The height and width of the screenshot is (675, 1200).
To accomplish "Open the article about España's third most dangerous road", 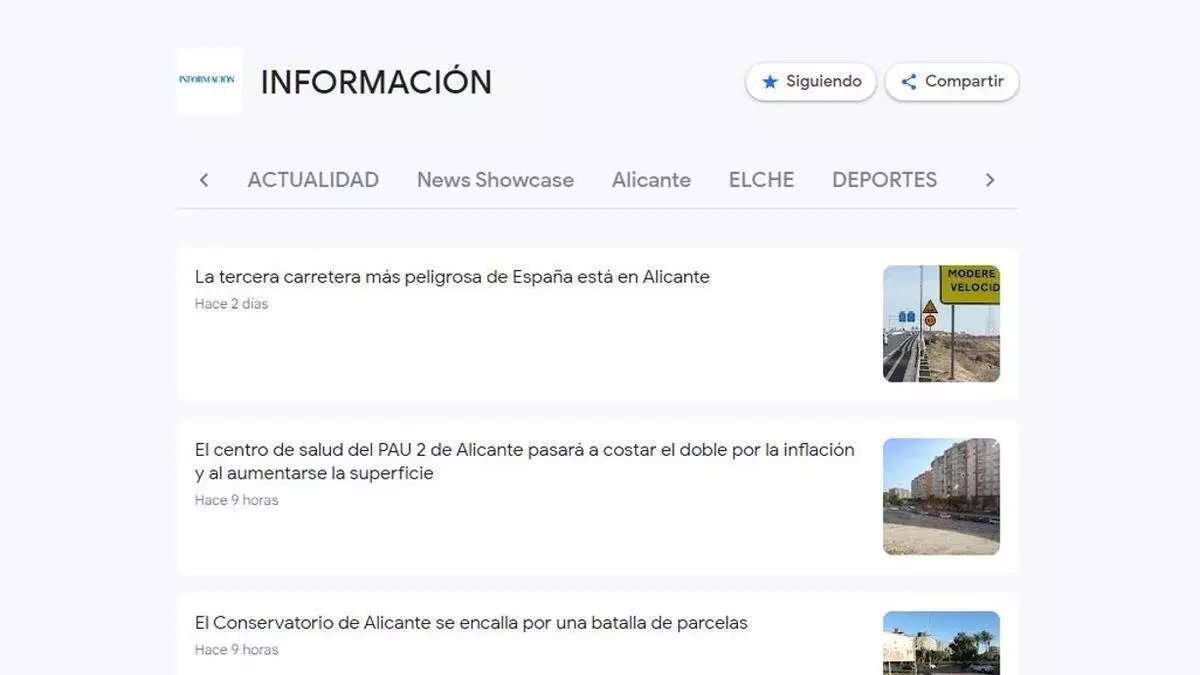I will click(x=452, y=277).
